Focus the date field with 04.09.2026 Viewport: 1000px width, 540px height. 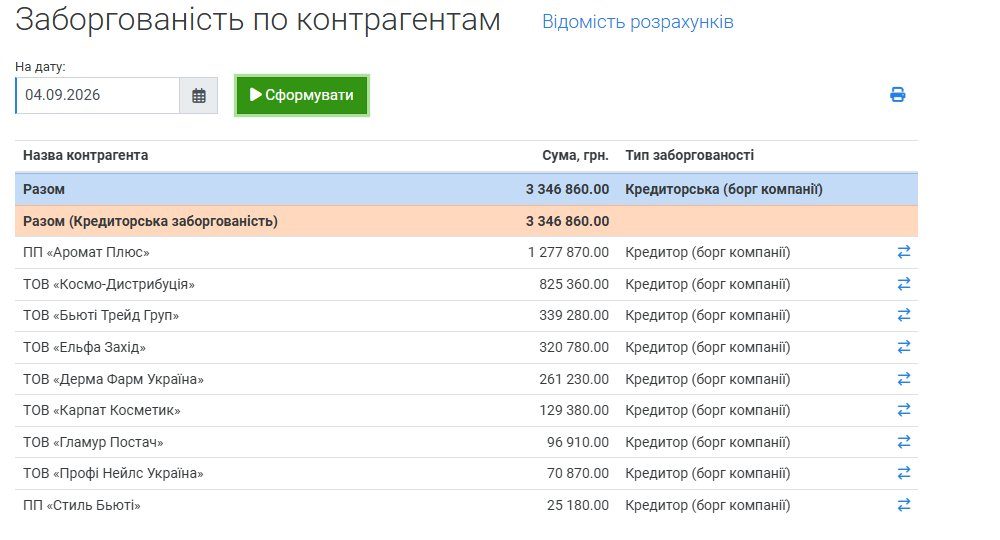pyautogui.click(x=98, y=96)
